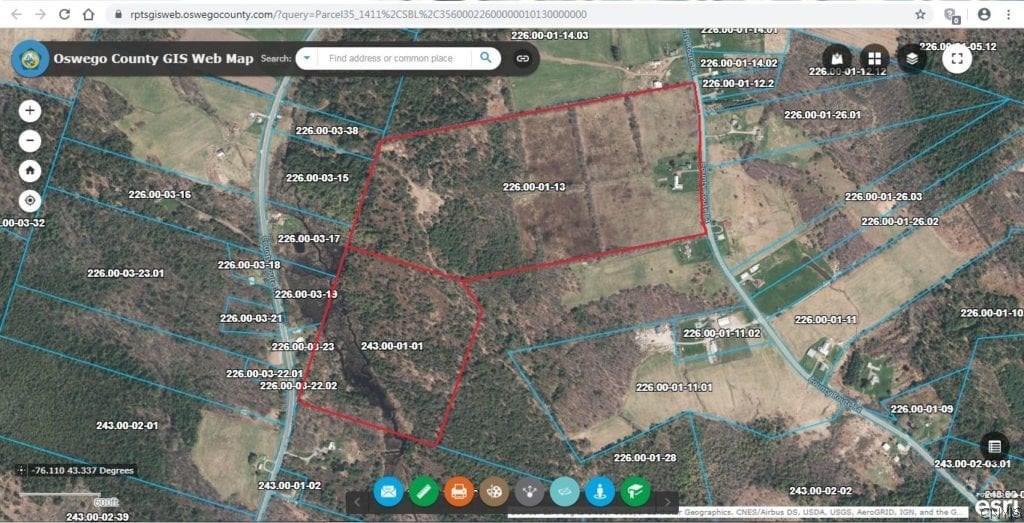The width and height of the screenshot is (1024, 523).
Task: Open the blue envelope widget
Action: (389, 491)
